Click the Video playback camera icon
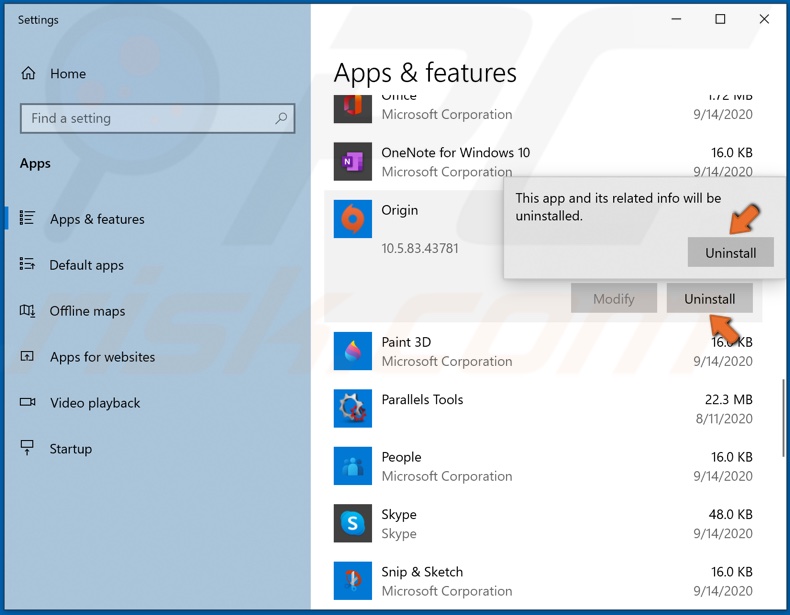This screenshot has height=615, width=790. [27, 402]
